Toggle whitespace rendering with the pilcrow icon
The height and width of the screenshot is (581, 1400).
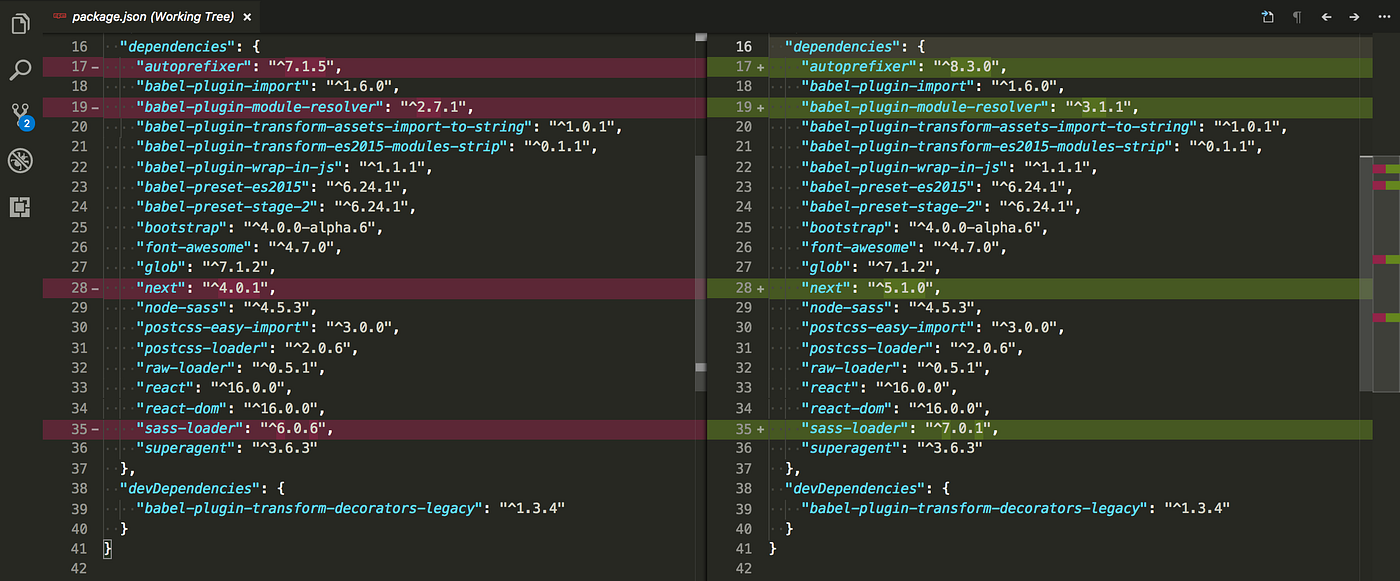pyautogui.click(x=1295, y=16)
